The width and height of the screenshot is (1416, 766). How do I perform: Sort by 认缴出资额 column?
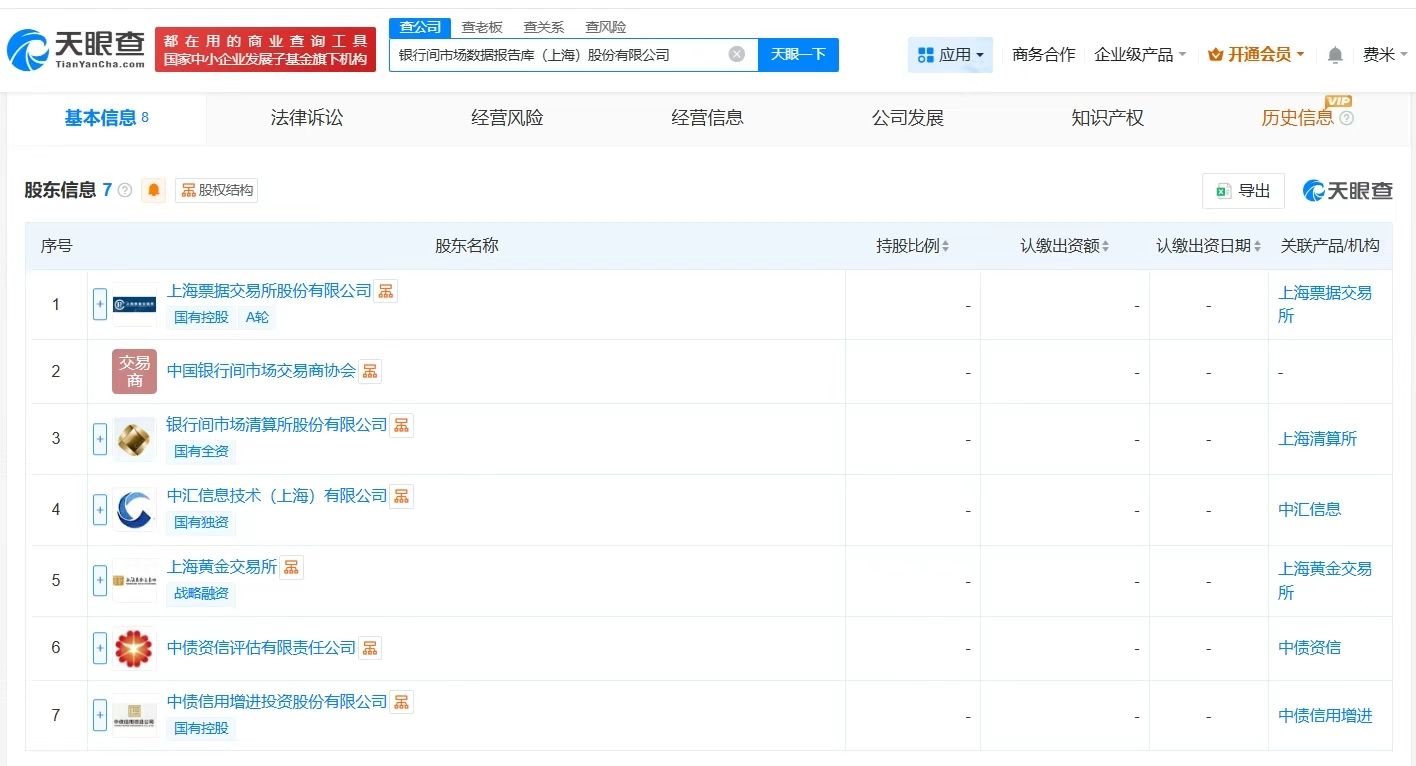point(1064,246)
